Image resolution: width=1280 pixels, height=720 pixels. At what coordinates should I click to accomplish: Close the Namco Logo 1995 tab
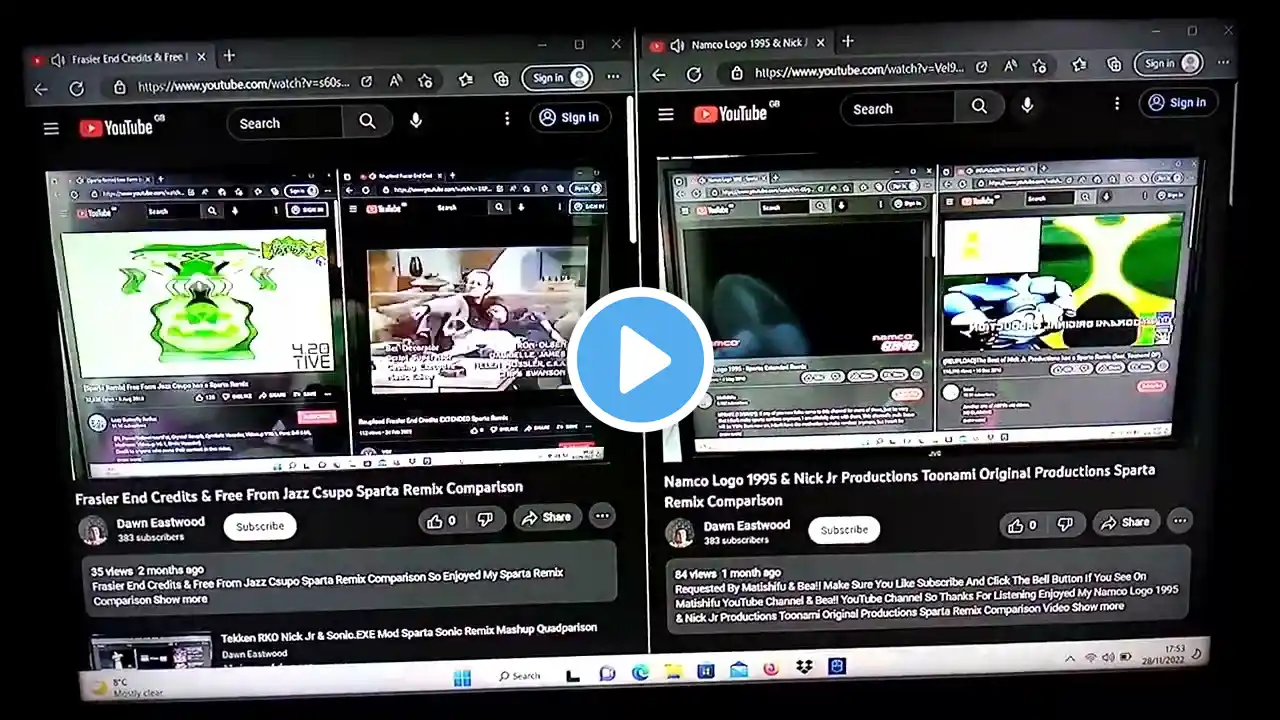click(x=819, y=43)
